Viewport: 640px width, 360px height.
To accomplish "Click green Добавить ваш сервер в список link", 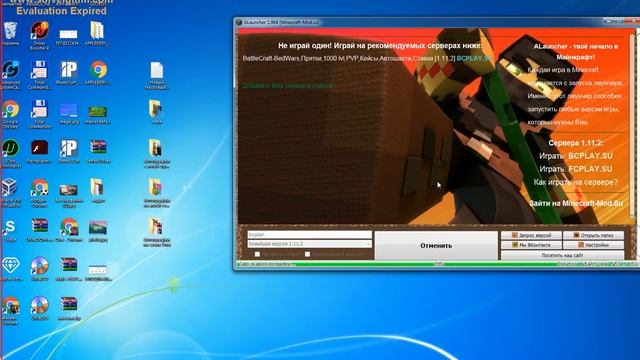I will (x=288, y=86).
